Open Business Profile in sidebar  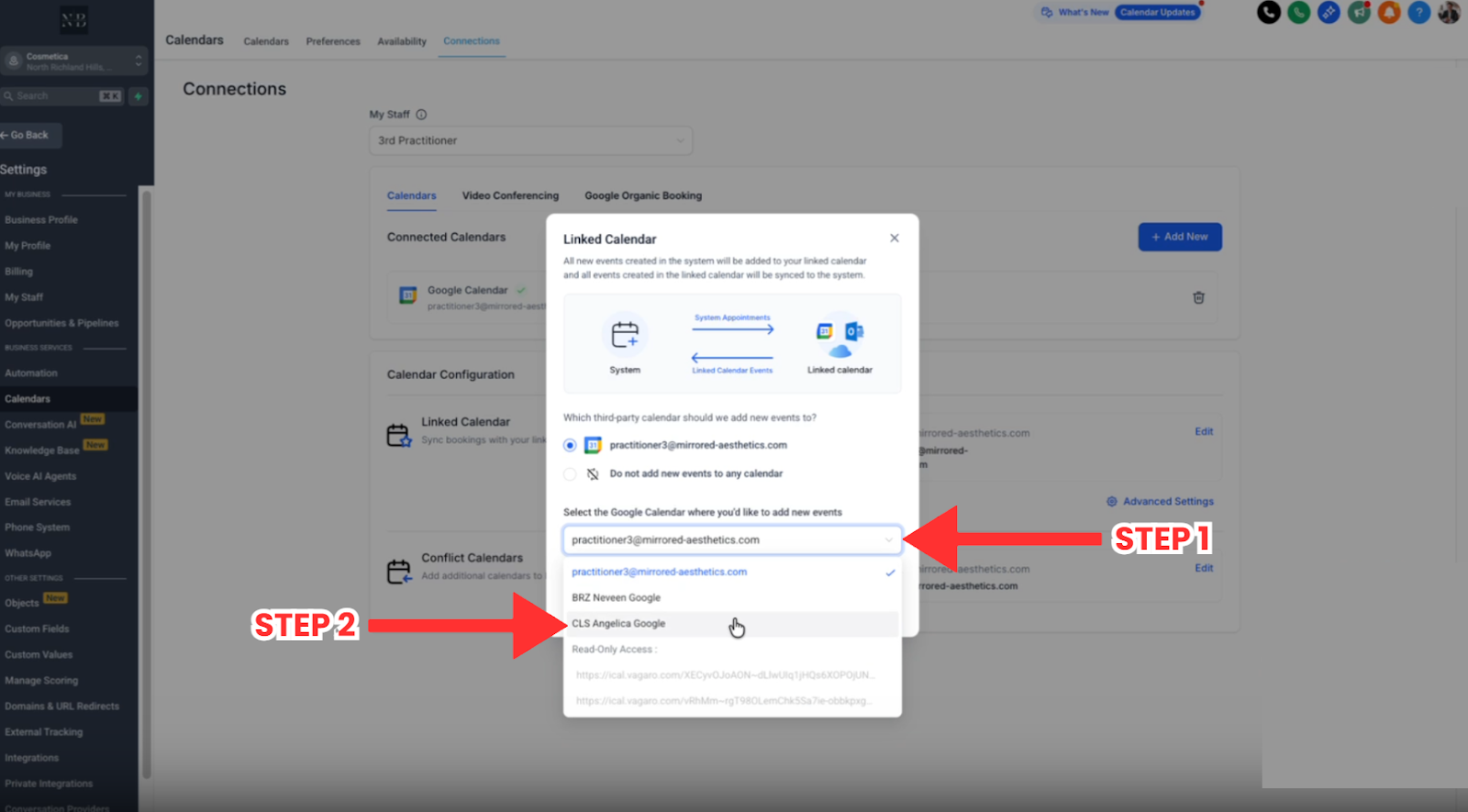(x=41, y=220)
